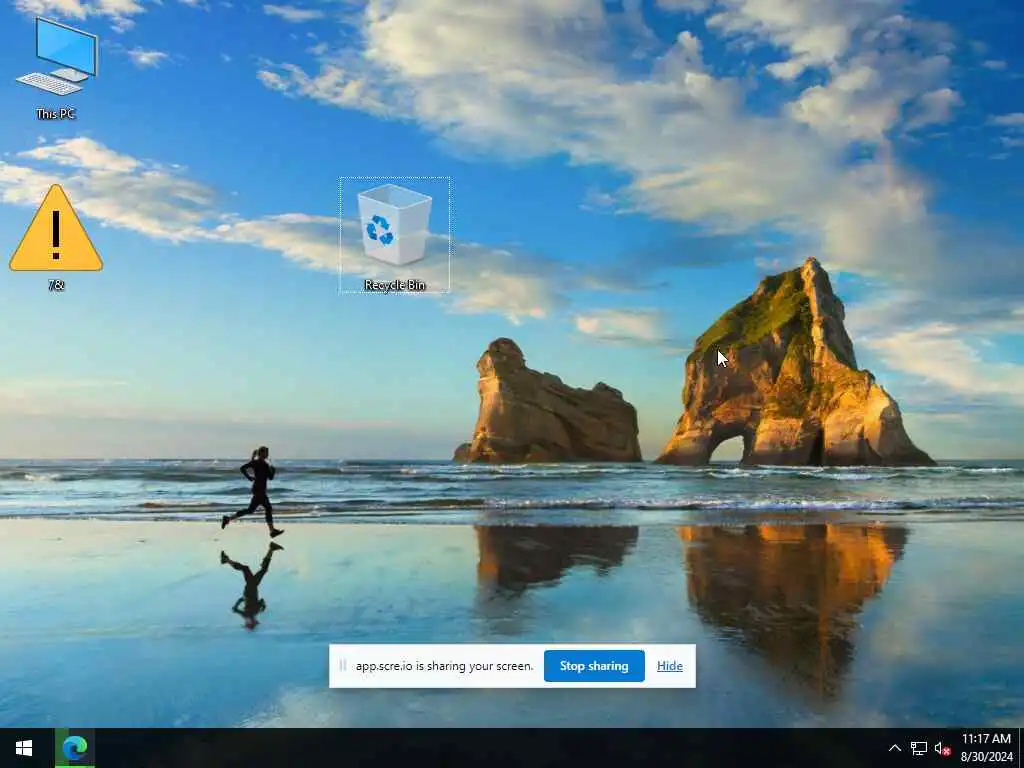This screenshot has height=768, width=1024.
Task: Click the 'app.scre.io is sharing your screen' text
Action: (444, 666)
